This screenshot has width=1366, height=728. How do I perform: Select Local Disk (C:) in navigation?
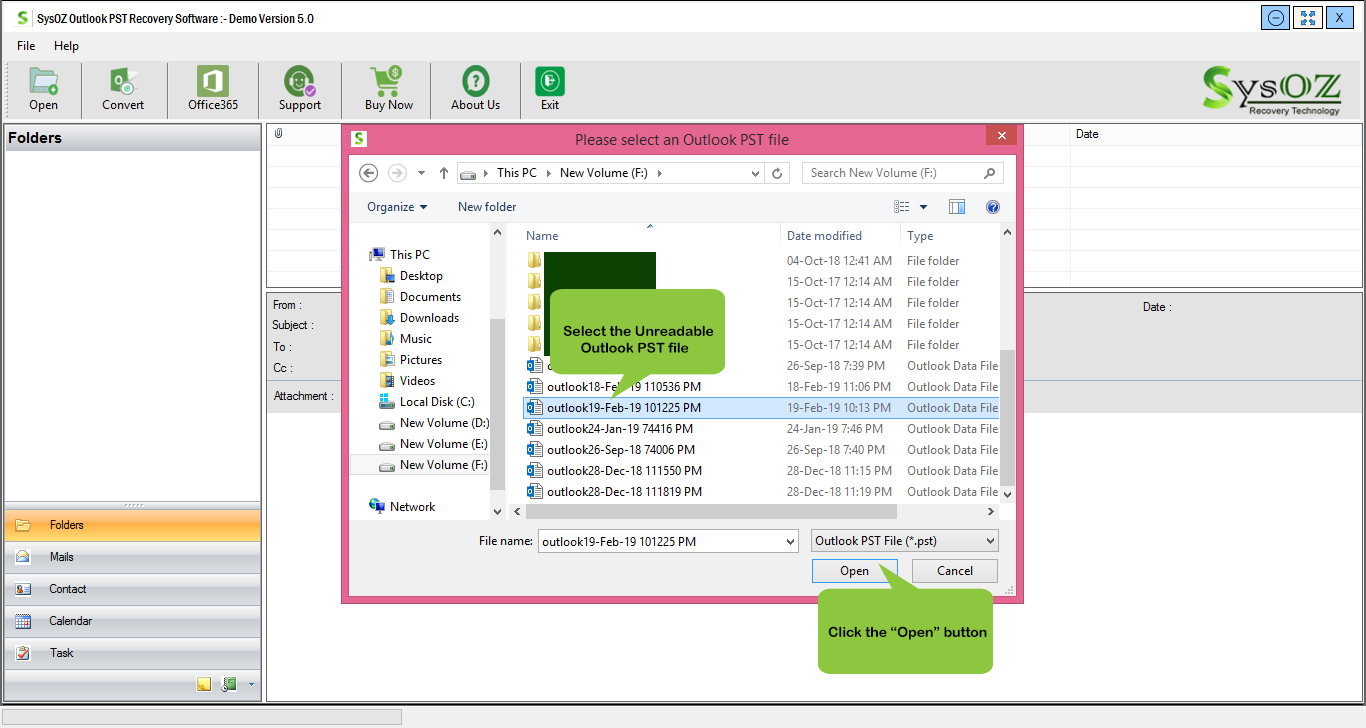427,402
